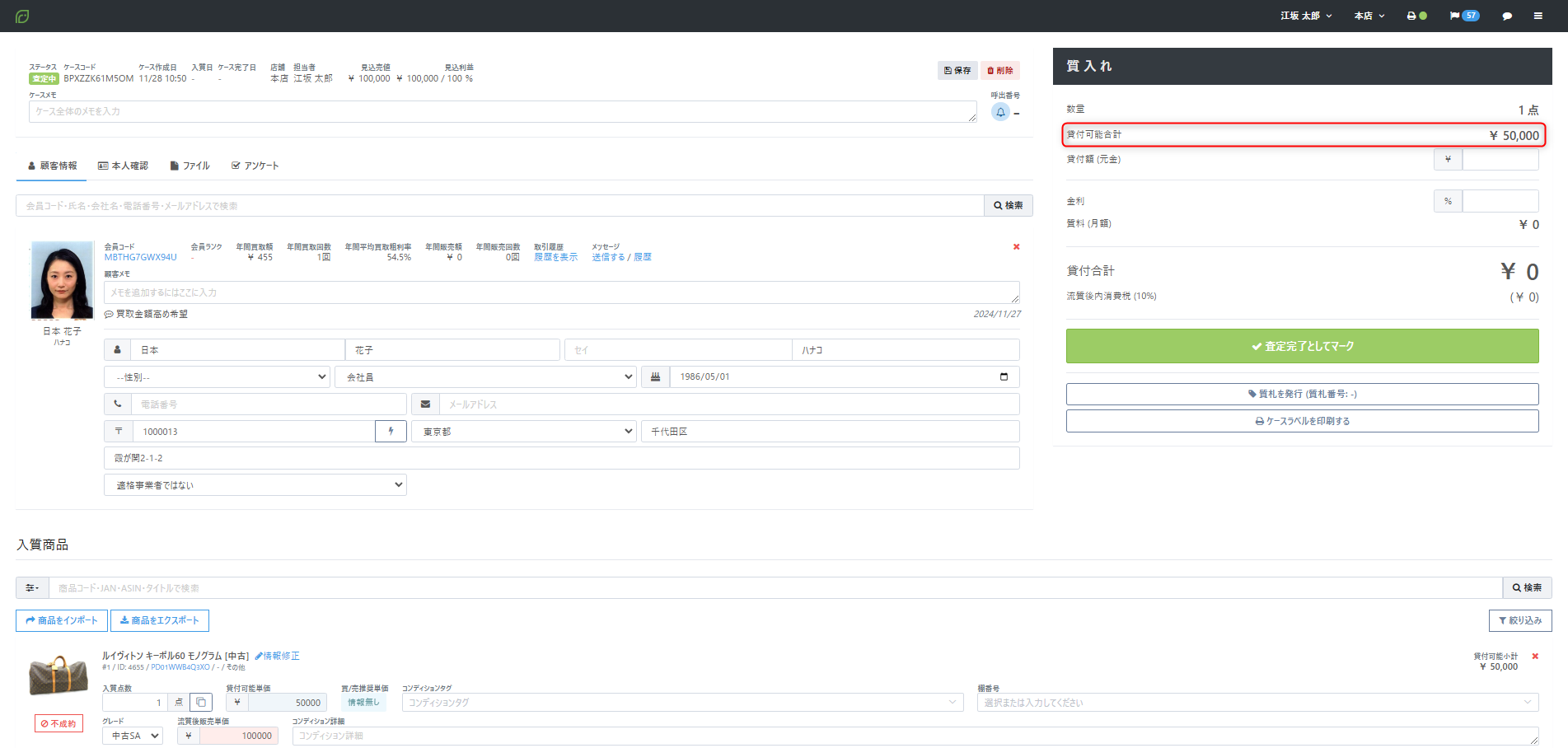
Task: Click the 保存 save button
Action: click(x=957, y=70)
